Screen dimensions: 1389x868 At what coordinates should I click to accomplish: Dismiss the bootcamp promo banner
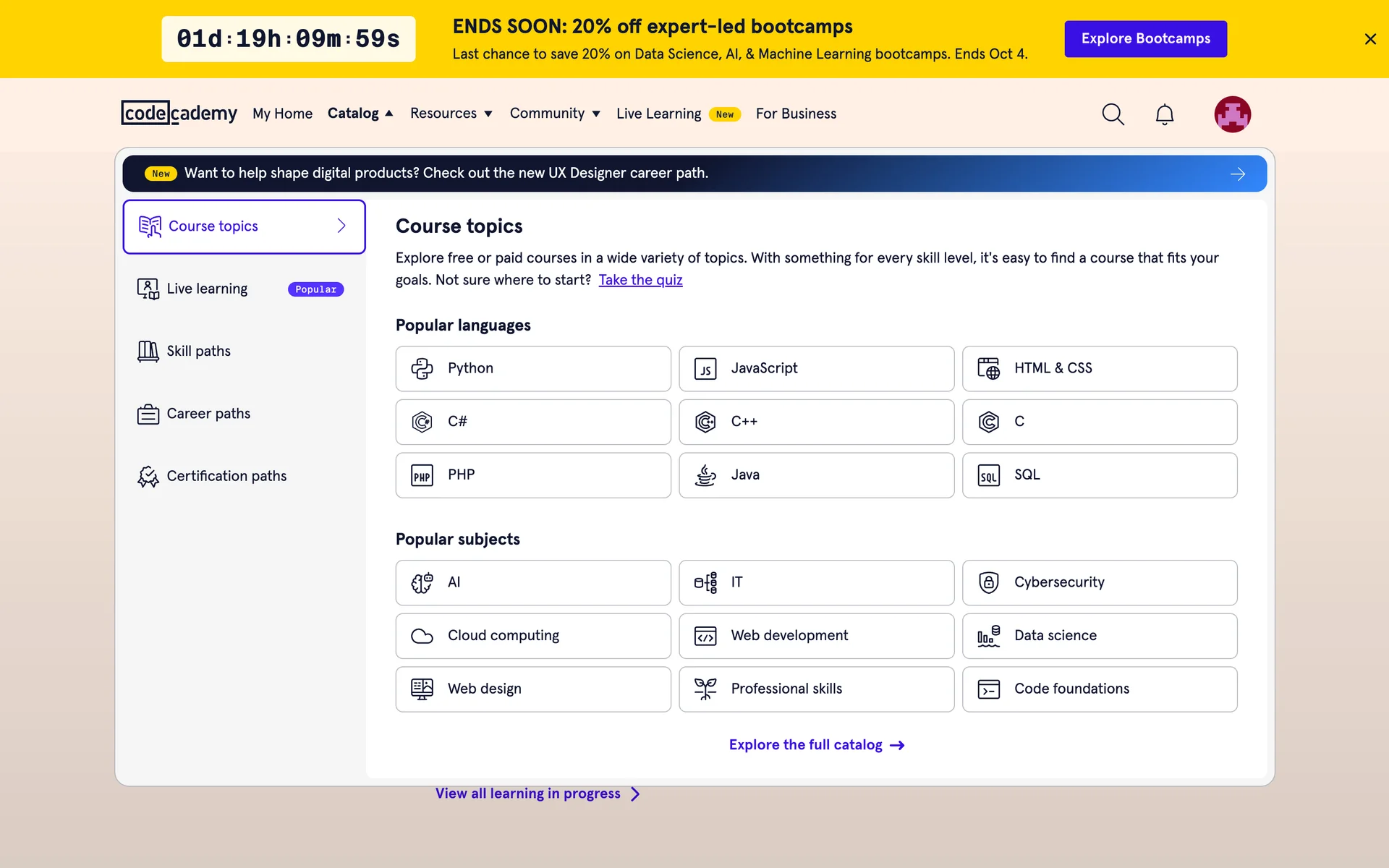point(1369,39)
